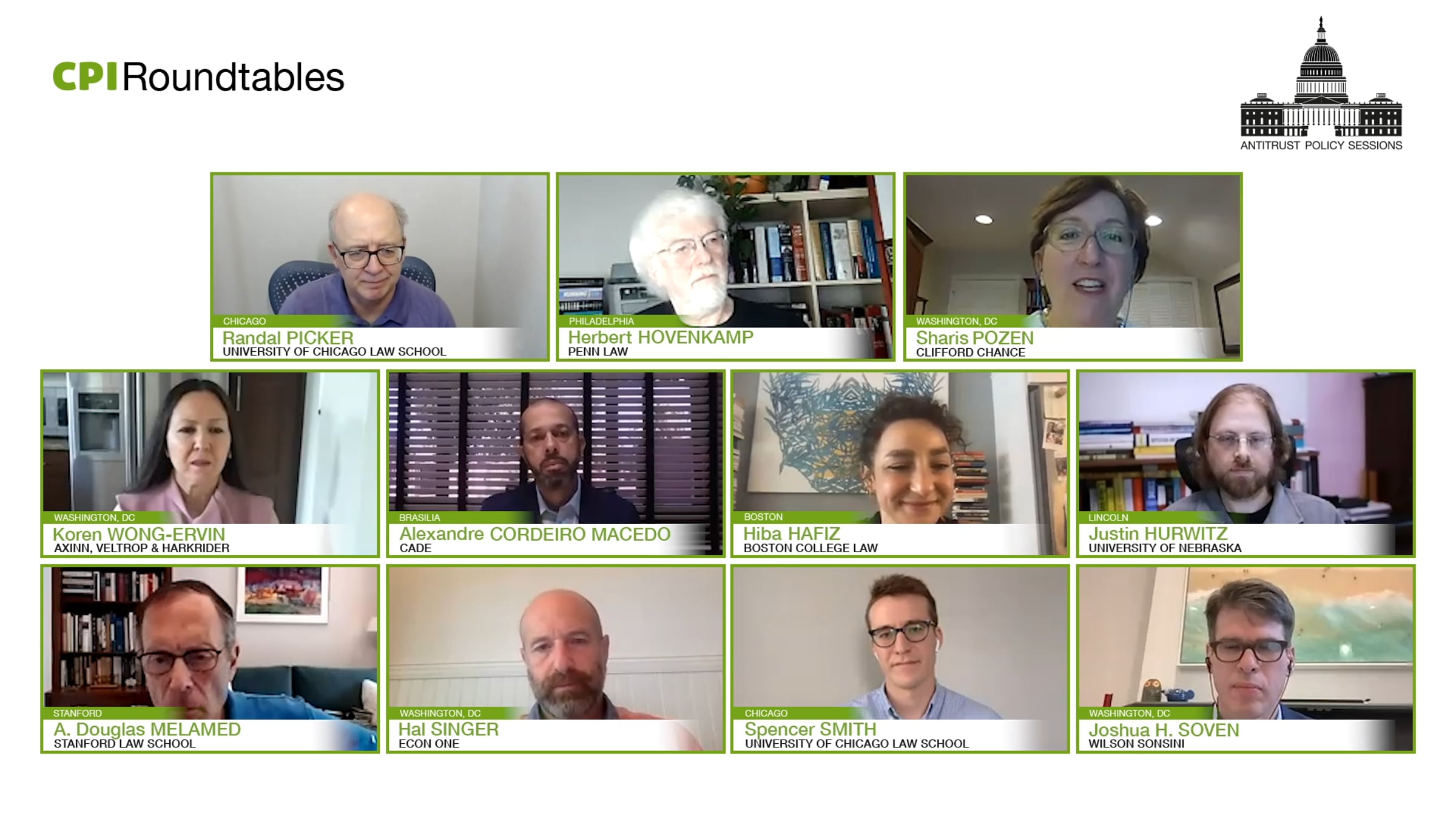
Task: Click the Justin HURWITZ name caption
Action: [x=1158, y=534]
